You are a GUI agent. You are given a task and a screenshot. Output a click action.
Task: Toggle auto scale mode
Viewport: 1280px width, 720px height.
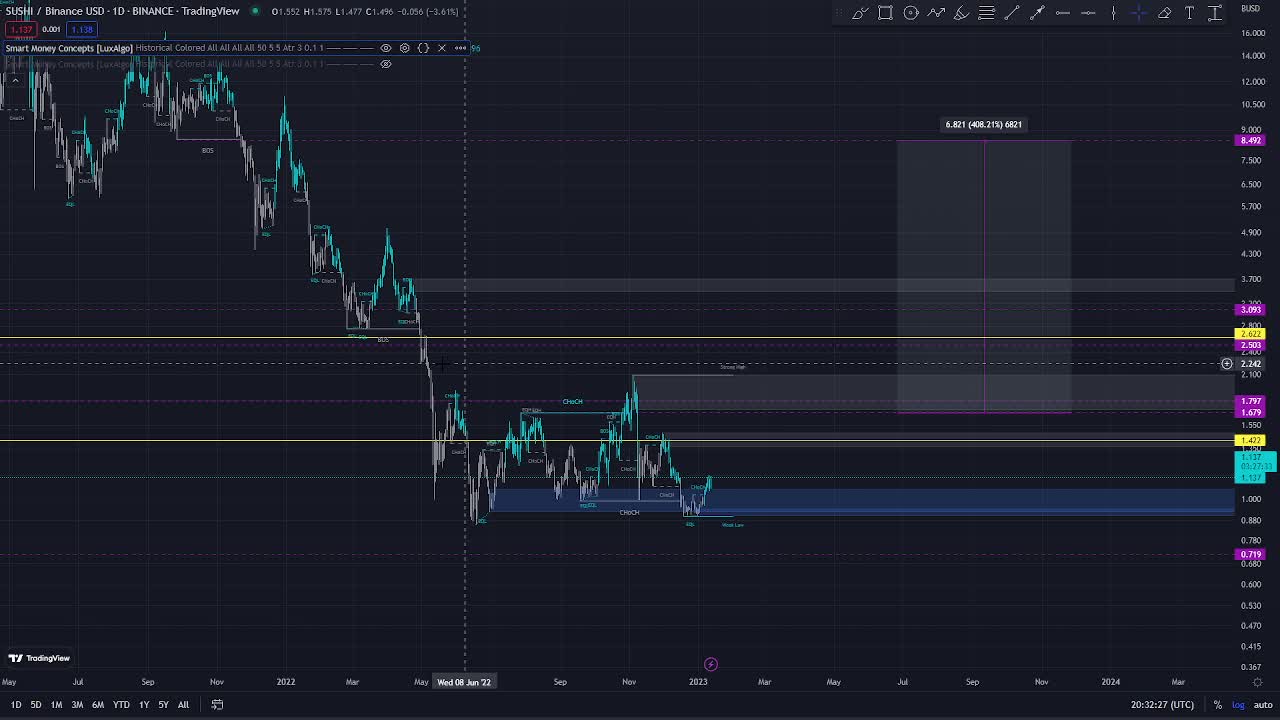click(x=1263, y=705)
